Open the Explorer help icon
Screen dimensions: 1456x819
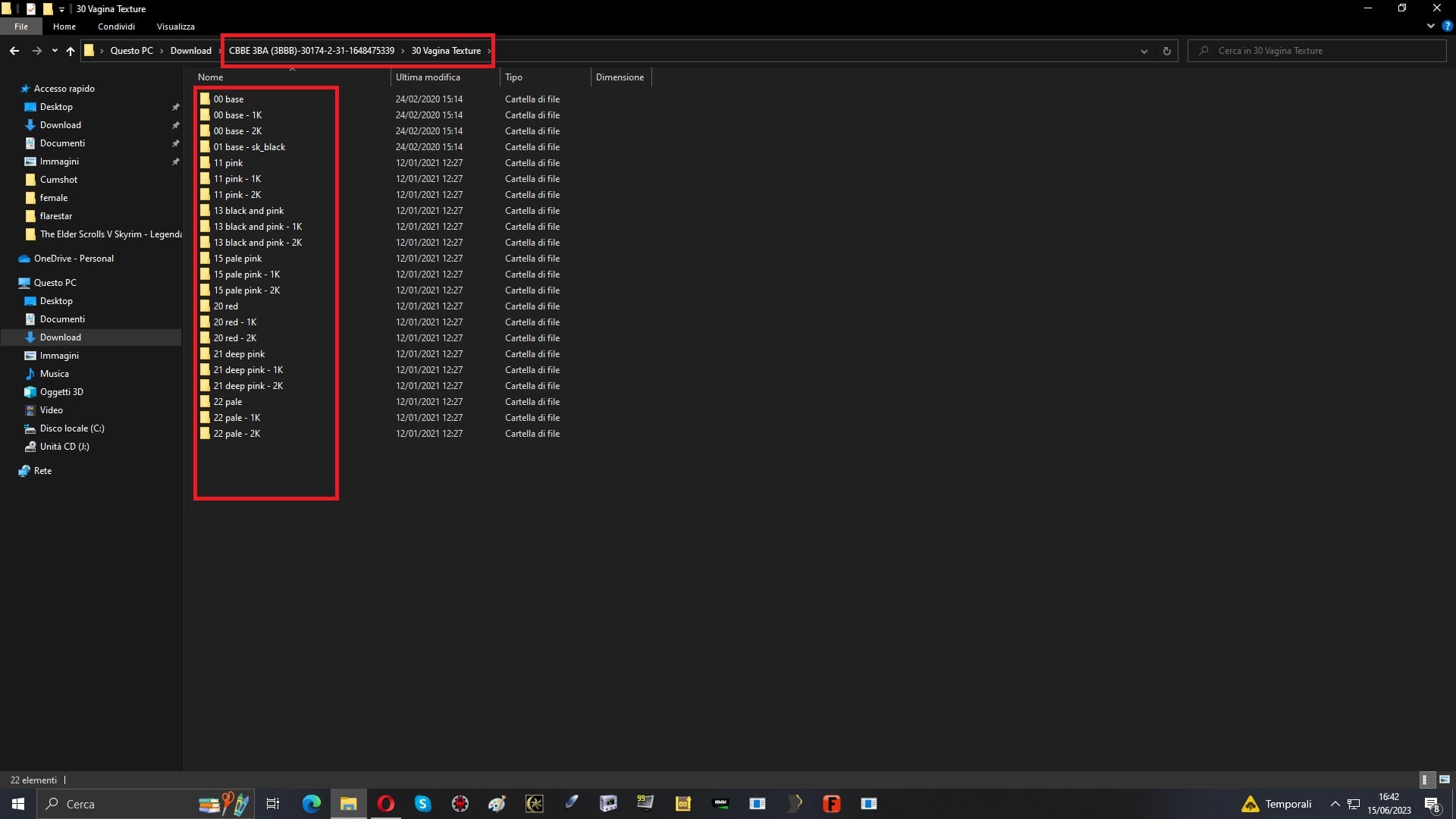[x=1447, y=26]
